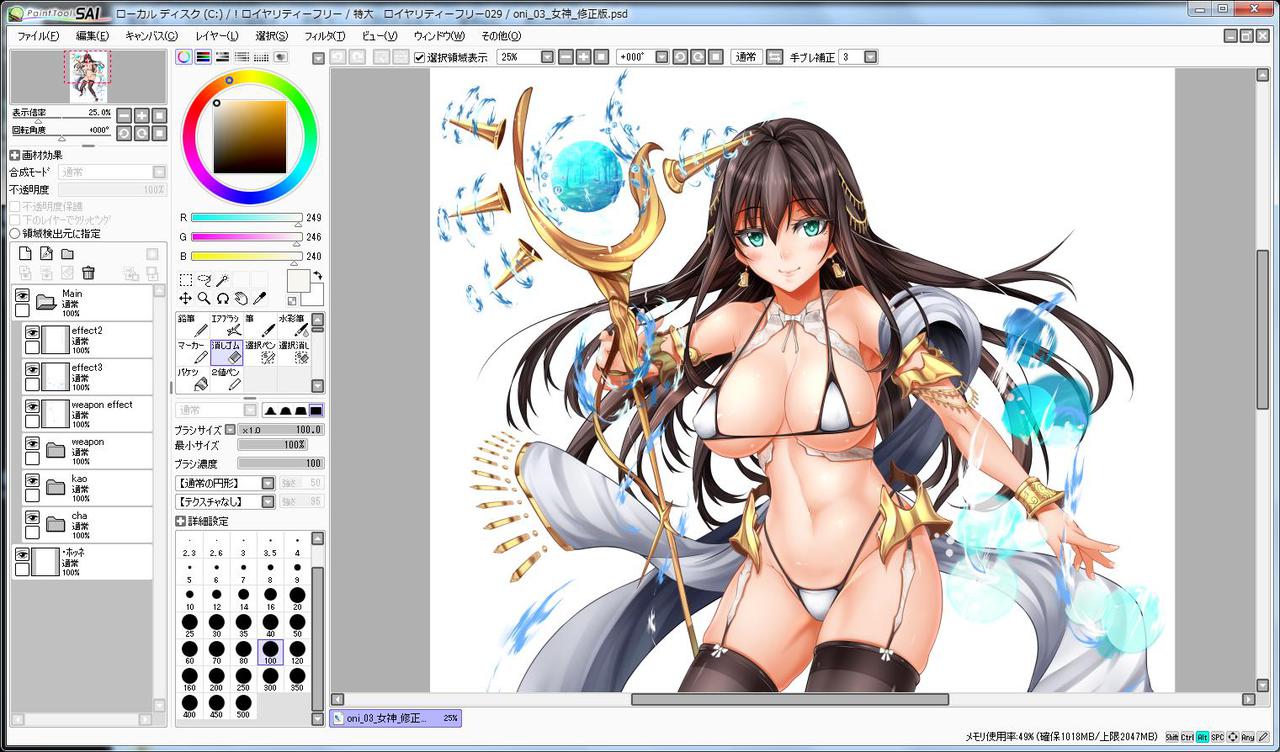
Task: Click the foreground color swatch
Action: 299,281
